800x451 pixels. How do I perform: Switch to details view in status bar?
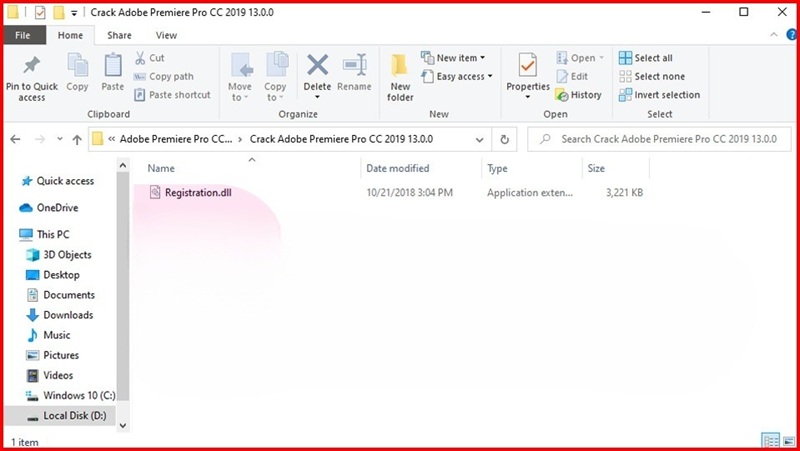(x=769, y=440)
